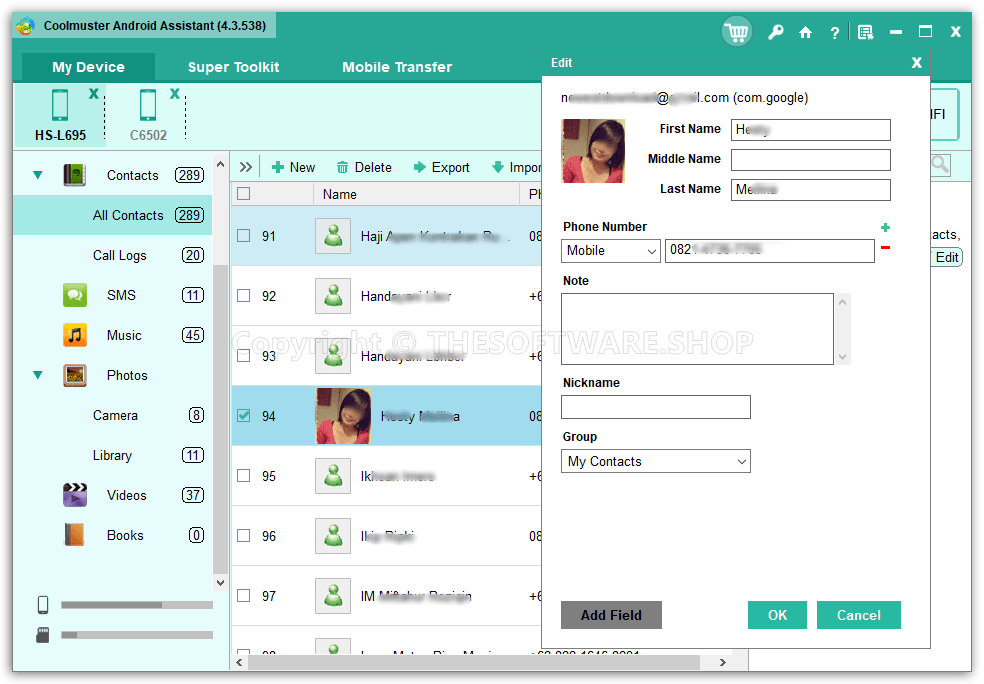Confirm the edit with OK
Viewport: 984px width, 684px height.
[x=778, y=615]
